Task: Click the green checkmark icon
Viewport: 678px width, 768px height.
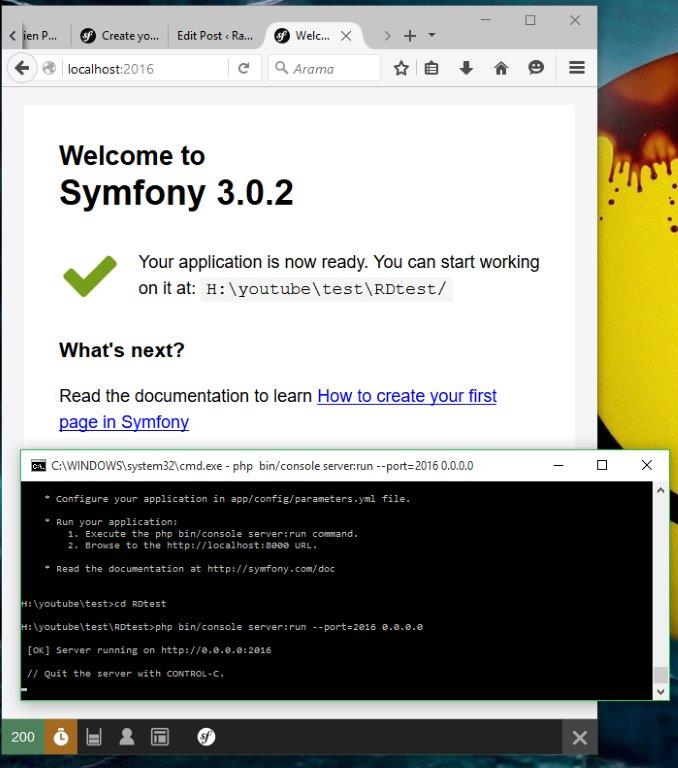Action: tap(90, 276)
